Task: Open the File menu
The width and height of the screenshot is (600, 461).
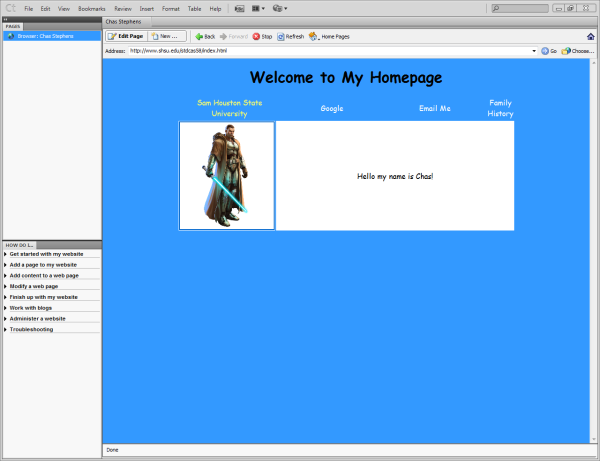Action: tap(29, 8)
